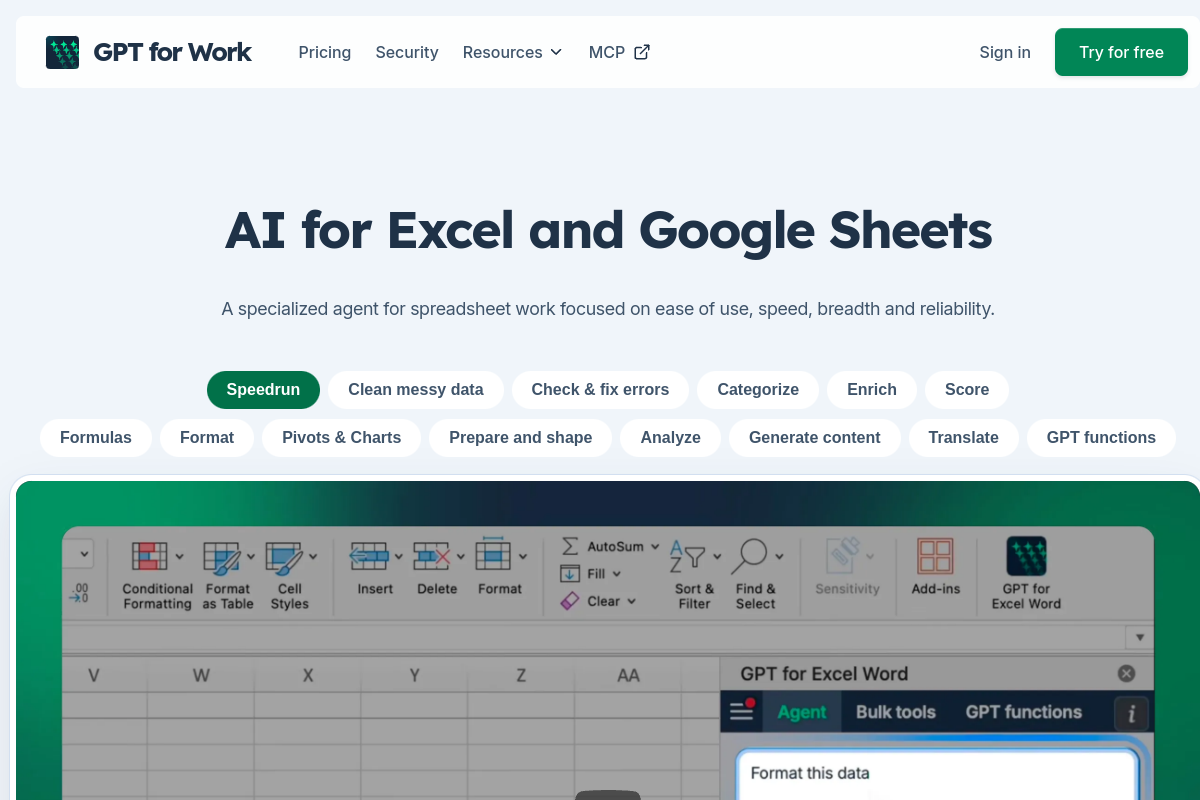This screenshot has height=800, width=1200.
Task: Open the Insert dropdown arrow
Action: (x=399, y=556)
